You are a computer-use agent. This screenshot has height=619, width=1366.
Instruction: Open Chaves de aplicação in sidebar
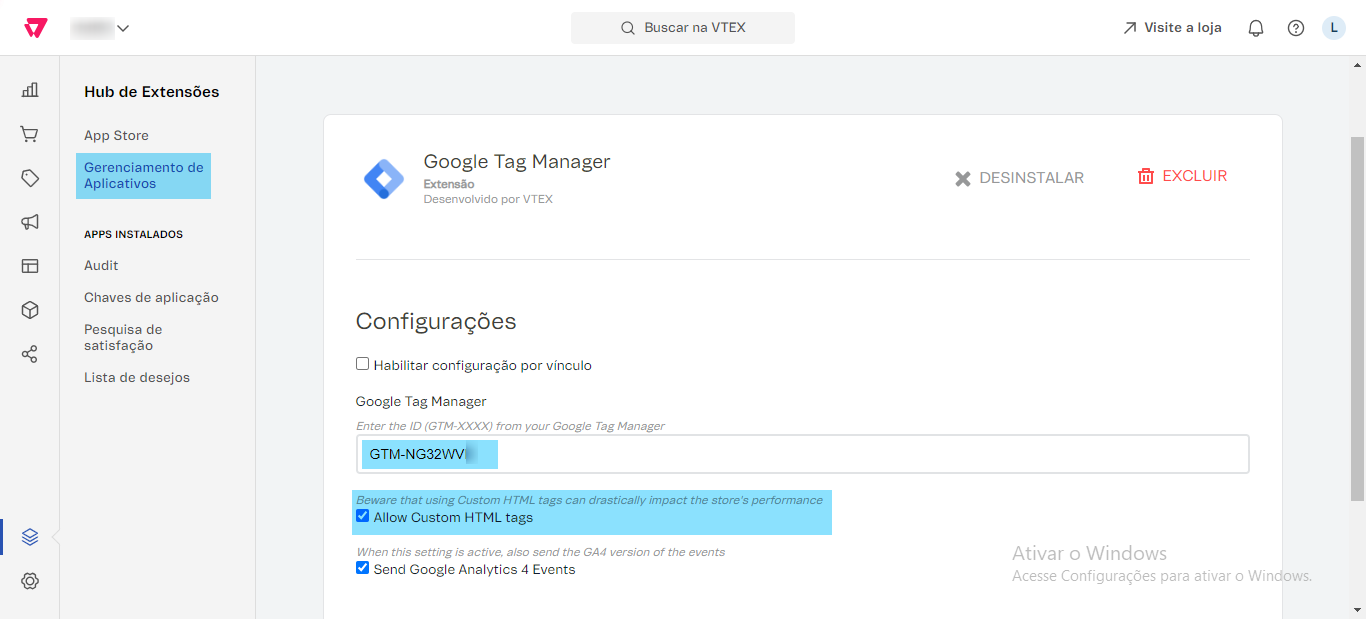point(151,298)
